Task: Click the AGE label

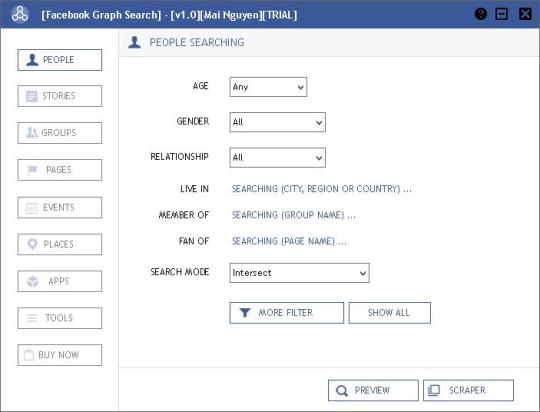Action: click(201, 86)
